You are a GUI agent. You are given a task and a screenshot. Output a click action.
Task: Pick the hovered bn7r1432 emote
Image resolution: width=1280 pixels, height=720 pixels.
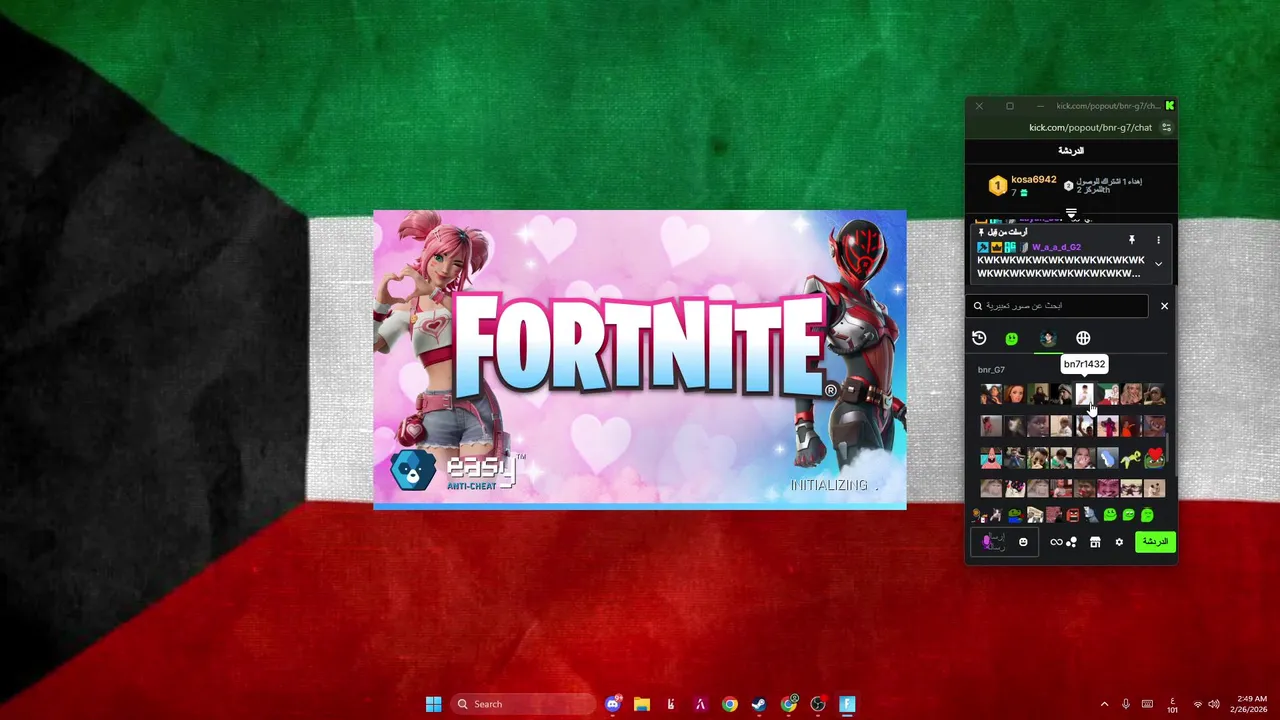tap(1084, 394)
